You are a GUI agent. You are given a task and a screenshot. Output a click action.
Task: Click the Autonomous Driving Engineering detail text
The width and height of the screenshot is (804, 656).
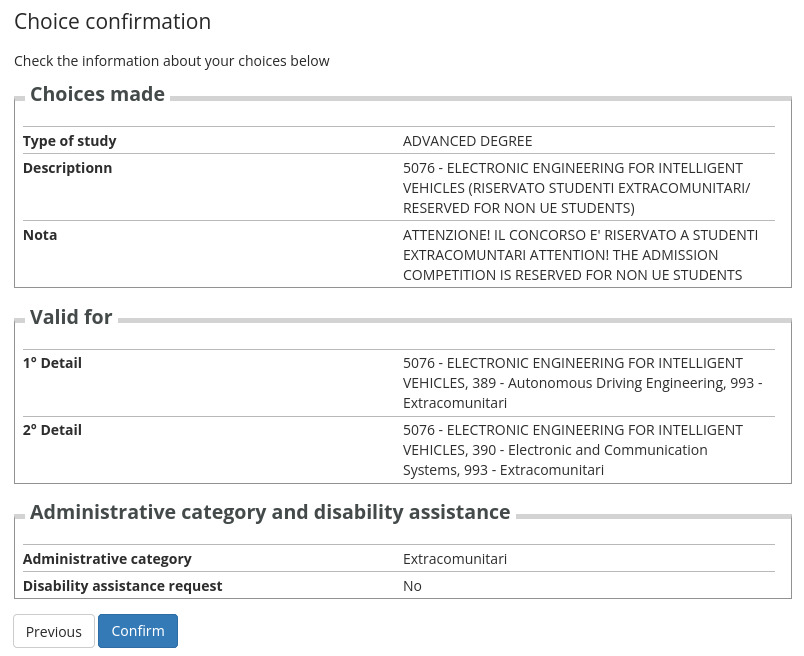click(582, 383)
